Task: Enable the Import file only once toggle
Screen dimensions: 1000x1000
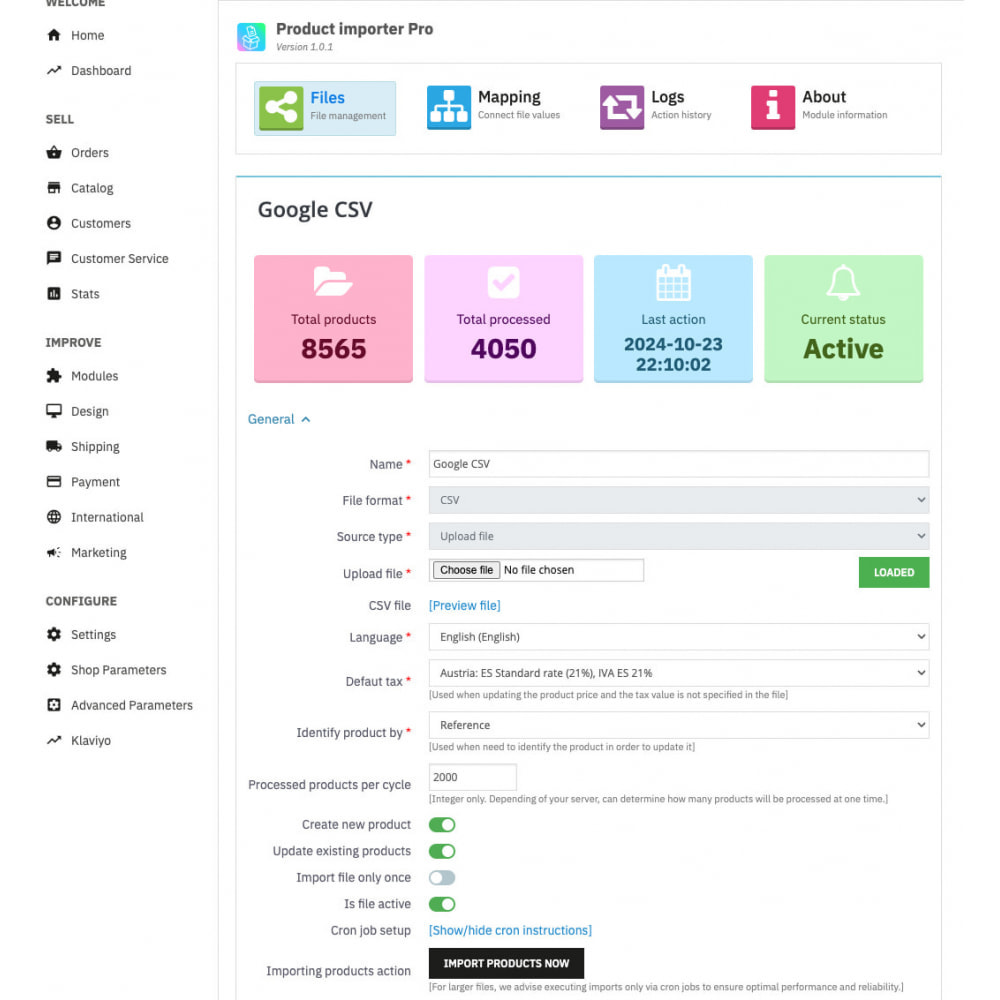Action: (x=441, y=877)
